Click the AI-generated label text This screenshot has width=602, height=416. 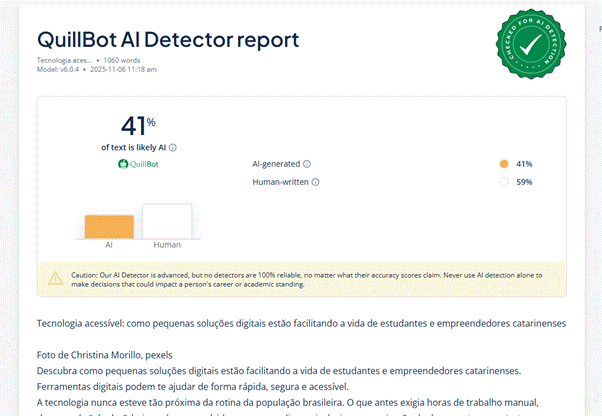coord(276,164)
